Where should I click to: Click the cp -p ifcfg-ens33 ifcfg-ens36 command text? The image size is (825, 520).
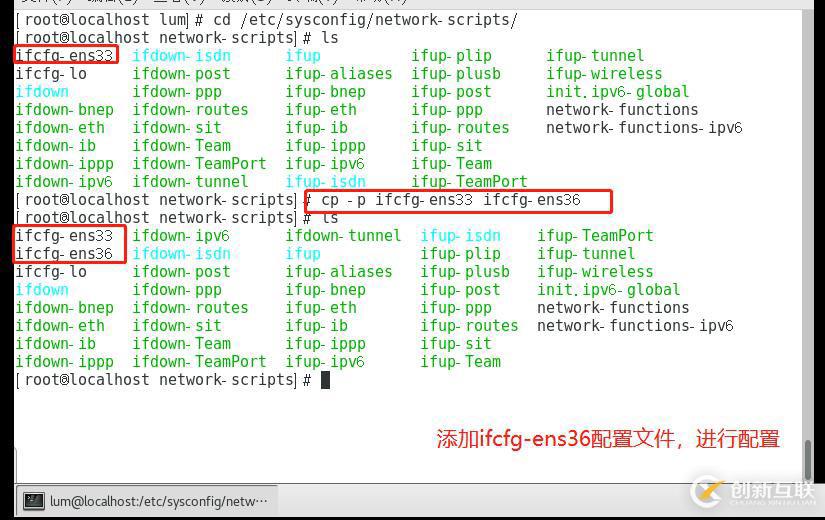[451, 200]
